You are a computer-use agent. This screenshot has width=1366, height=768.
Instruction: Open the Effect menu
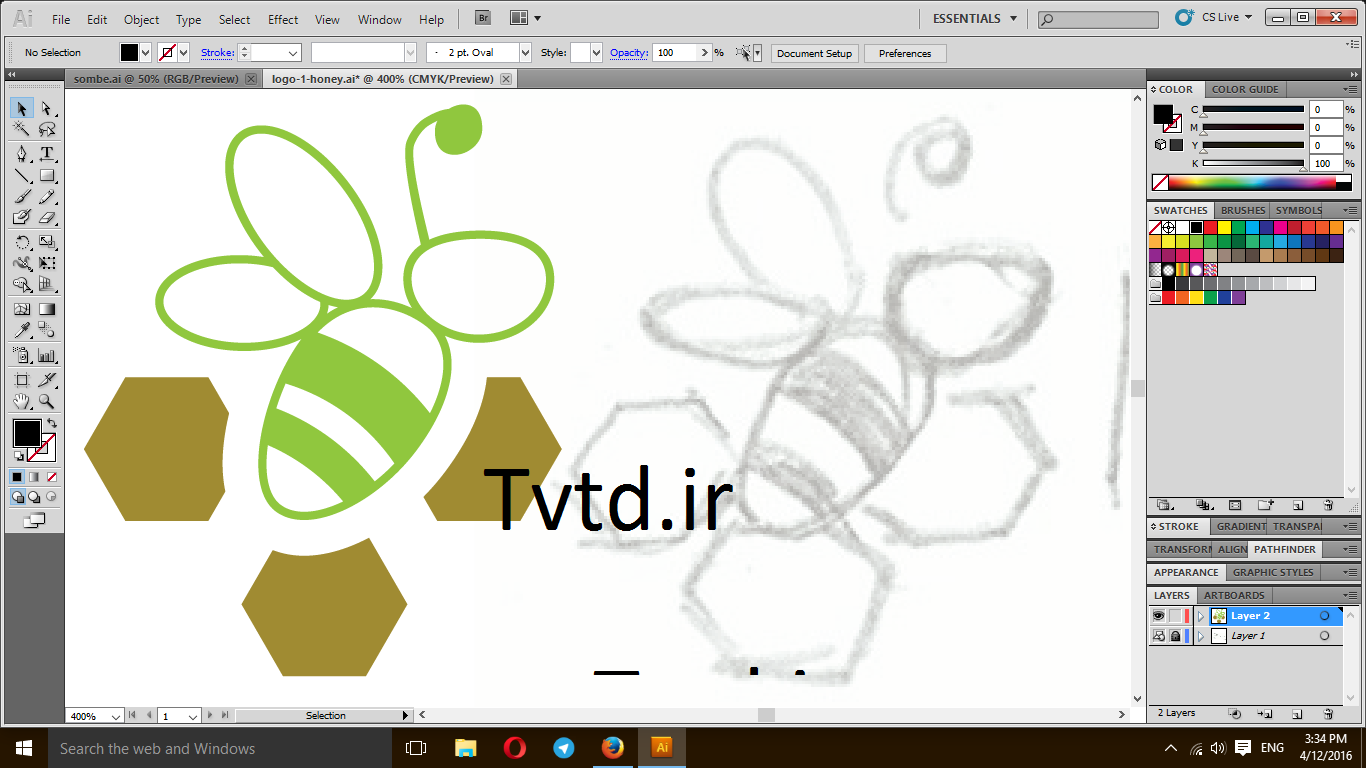(283, 19)
